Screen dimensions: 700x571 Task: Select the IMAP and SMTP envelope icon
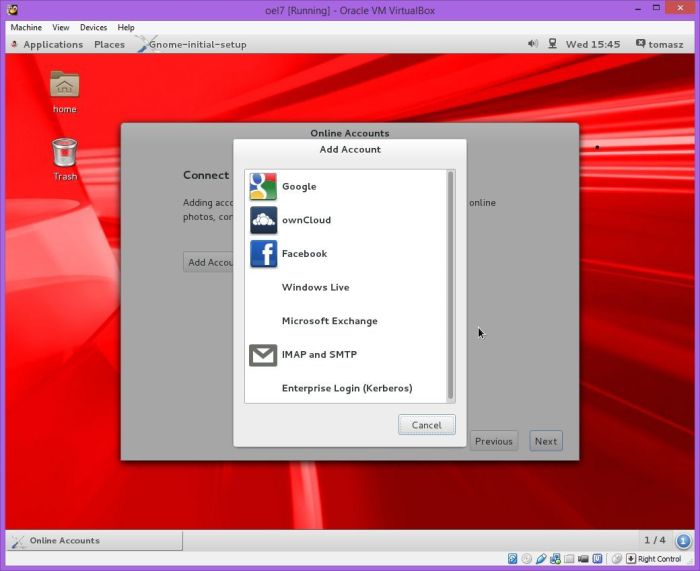[x=263, y=355]
